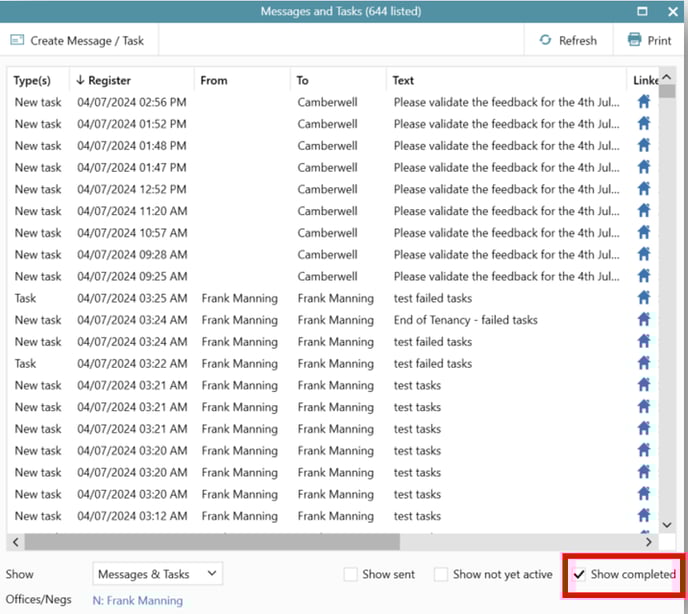Print the messages and tasks list

point(650,40)
